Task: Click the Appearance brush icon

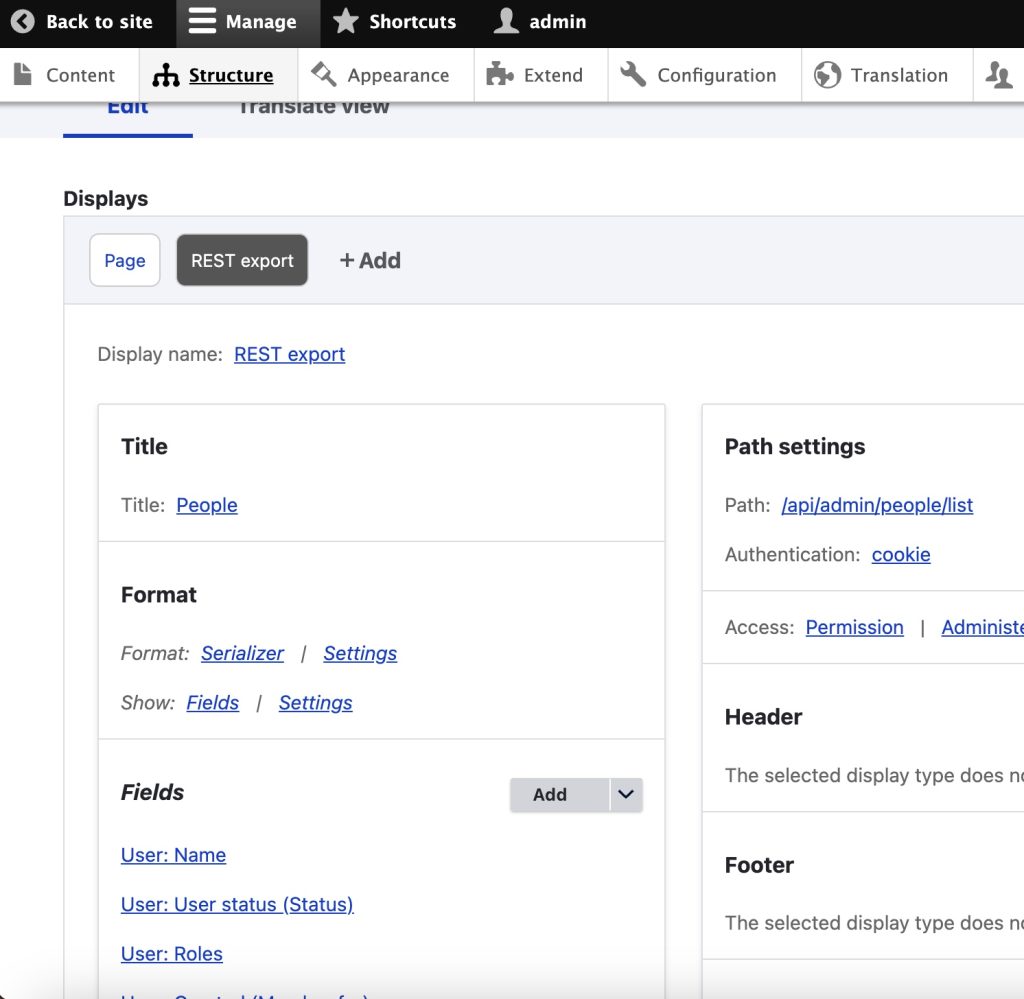Action: (323, 74)
